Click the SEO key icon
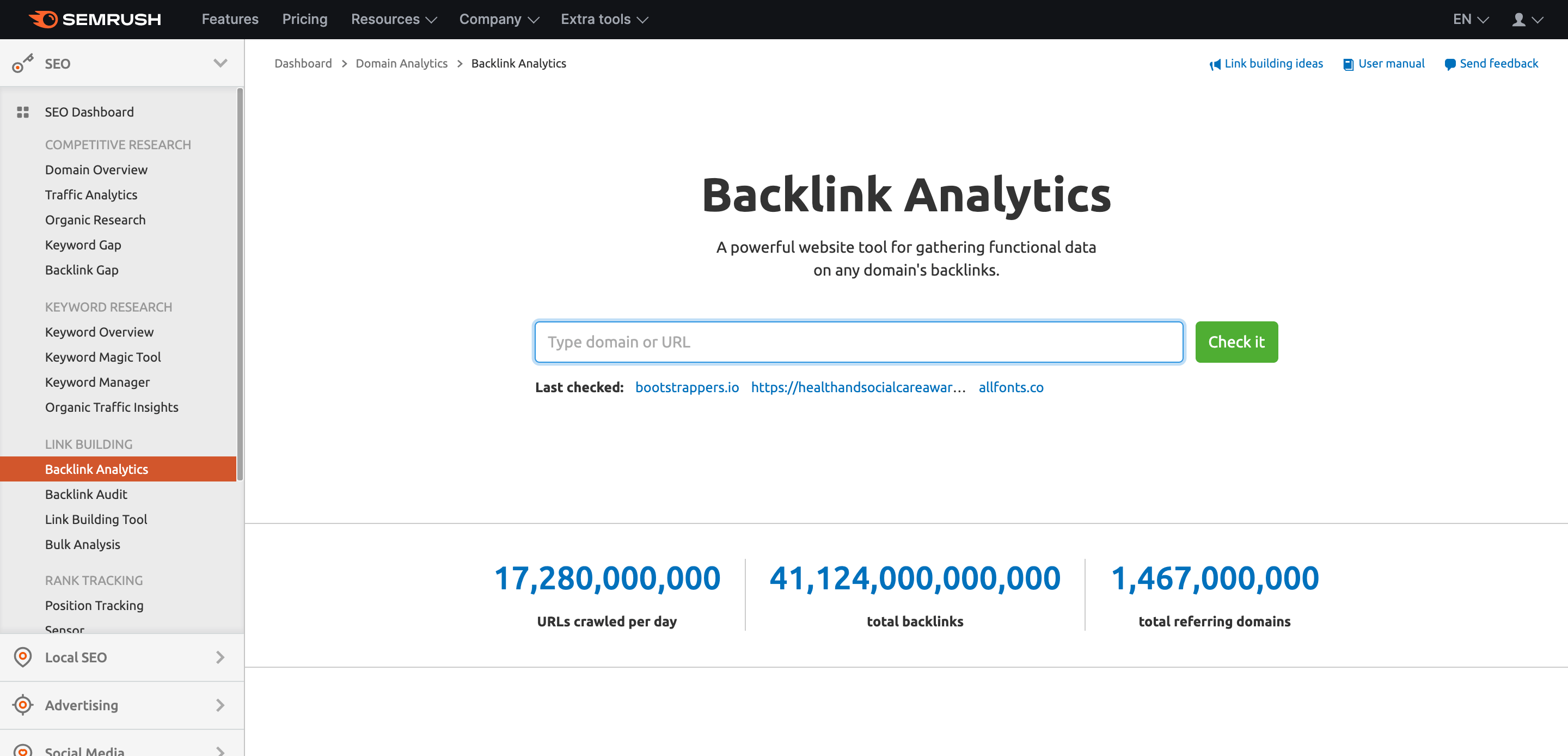Viewport: 1568px width, 756px height. (x=22, y=63)
